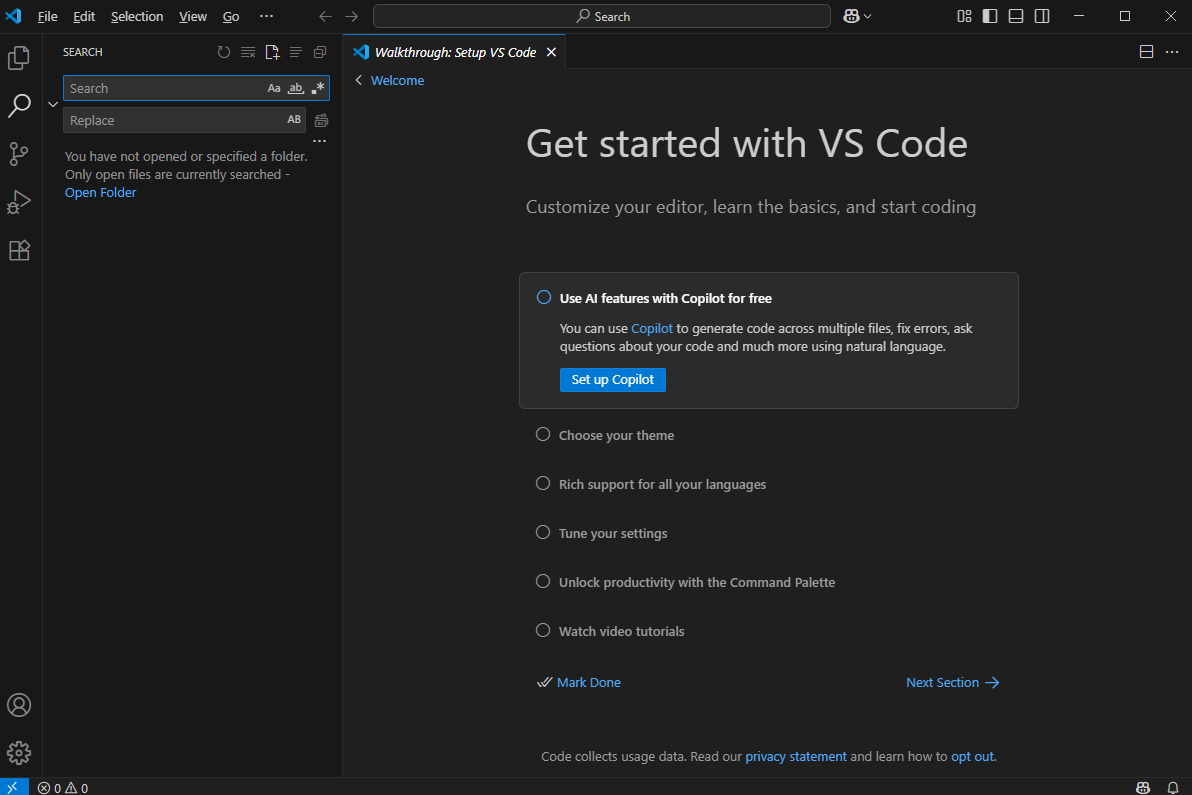This screenshot has height=795, width=1192.
Task: Go to Next Section
Action: pyautogui.click(x=953, y=683)
